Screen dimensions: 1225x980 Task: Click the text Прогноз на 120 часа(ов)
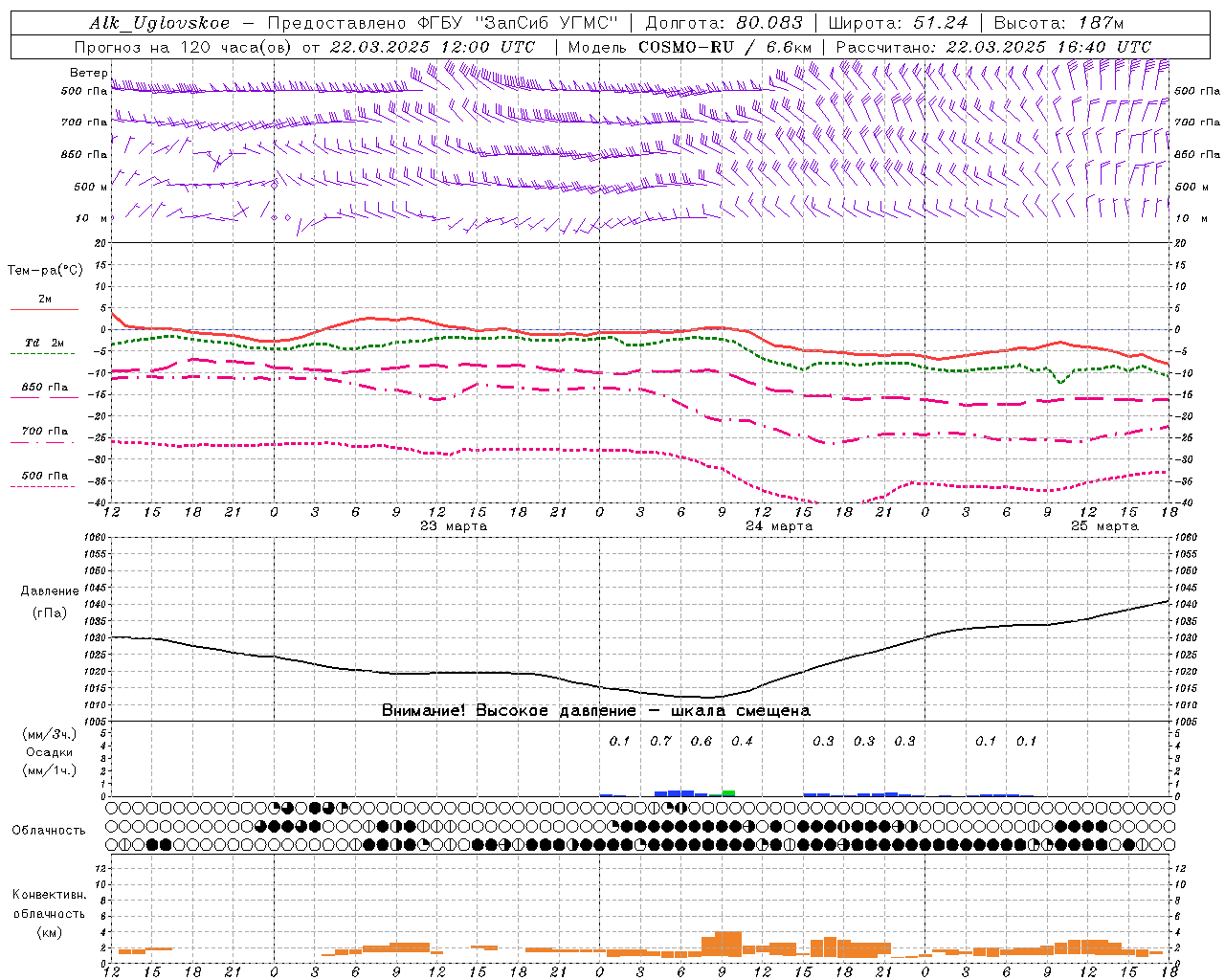pos(184,47)
